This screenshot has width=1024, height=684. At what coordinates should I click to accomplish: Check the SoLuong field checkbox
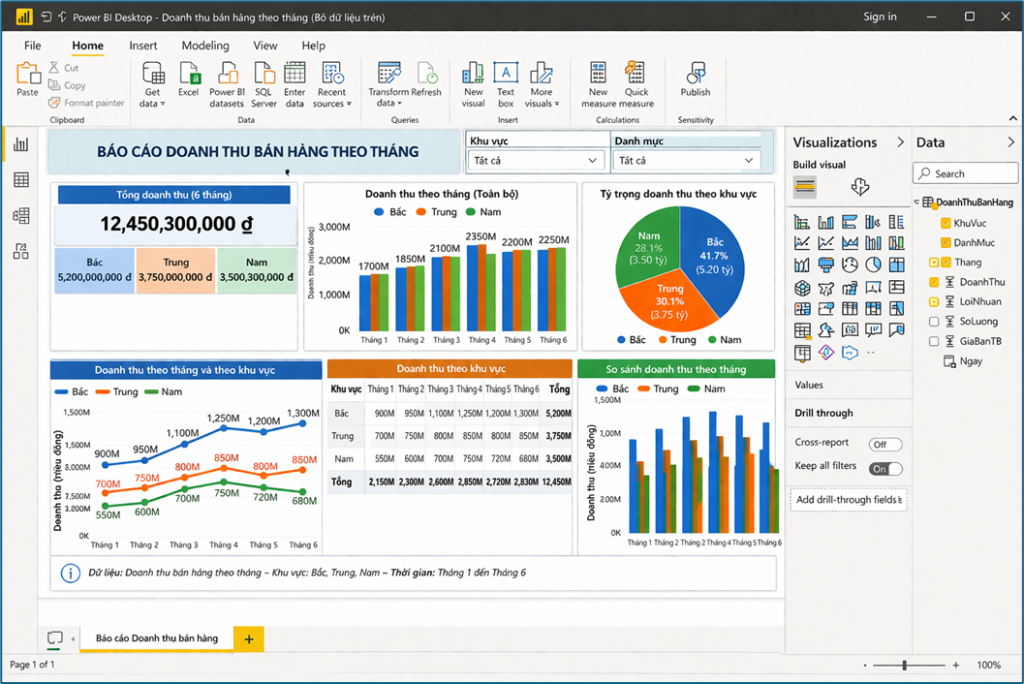(934, 321)
